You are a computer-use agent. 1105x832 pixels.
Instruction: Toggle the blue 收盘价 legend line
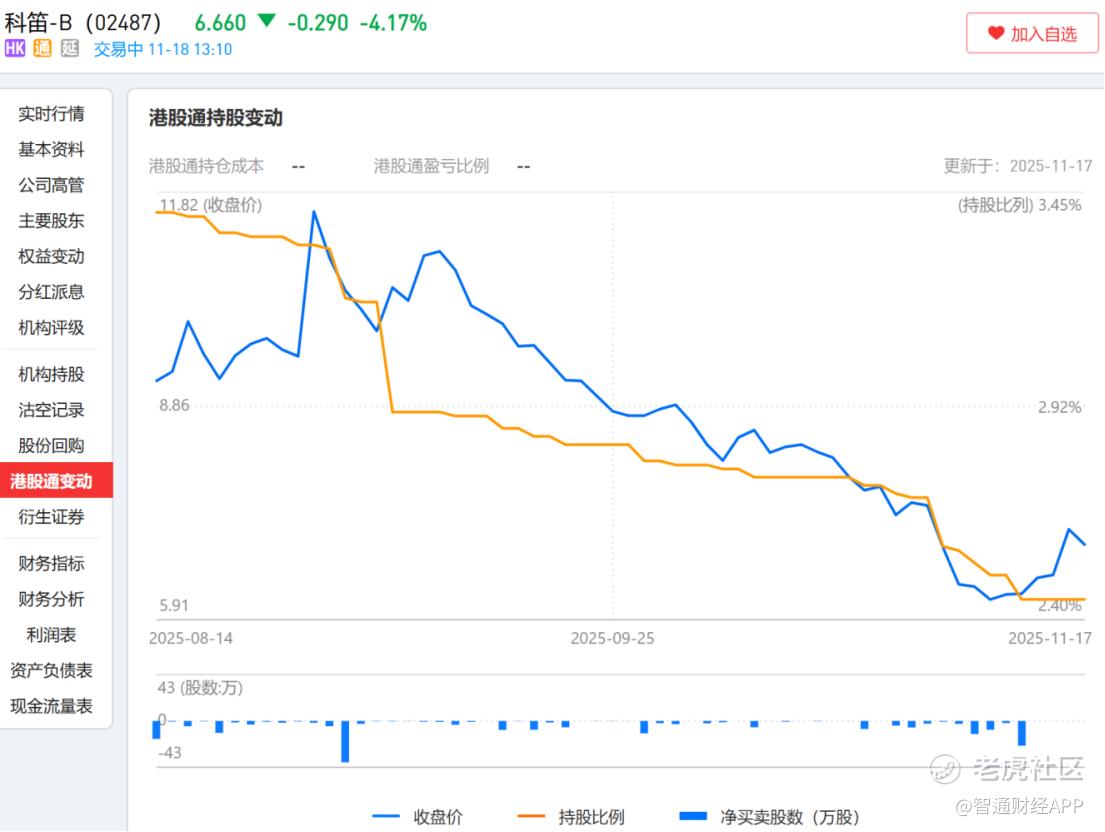(x=417, y=817)
